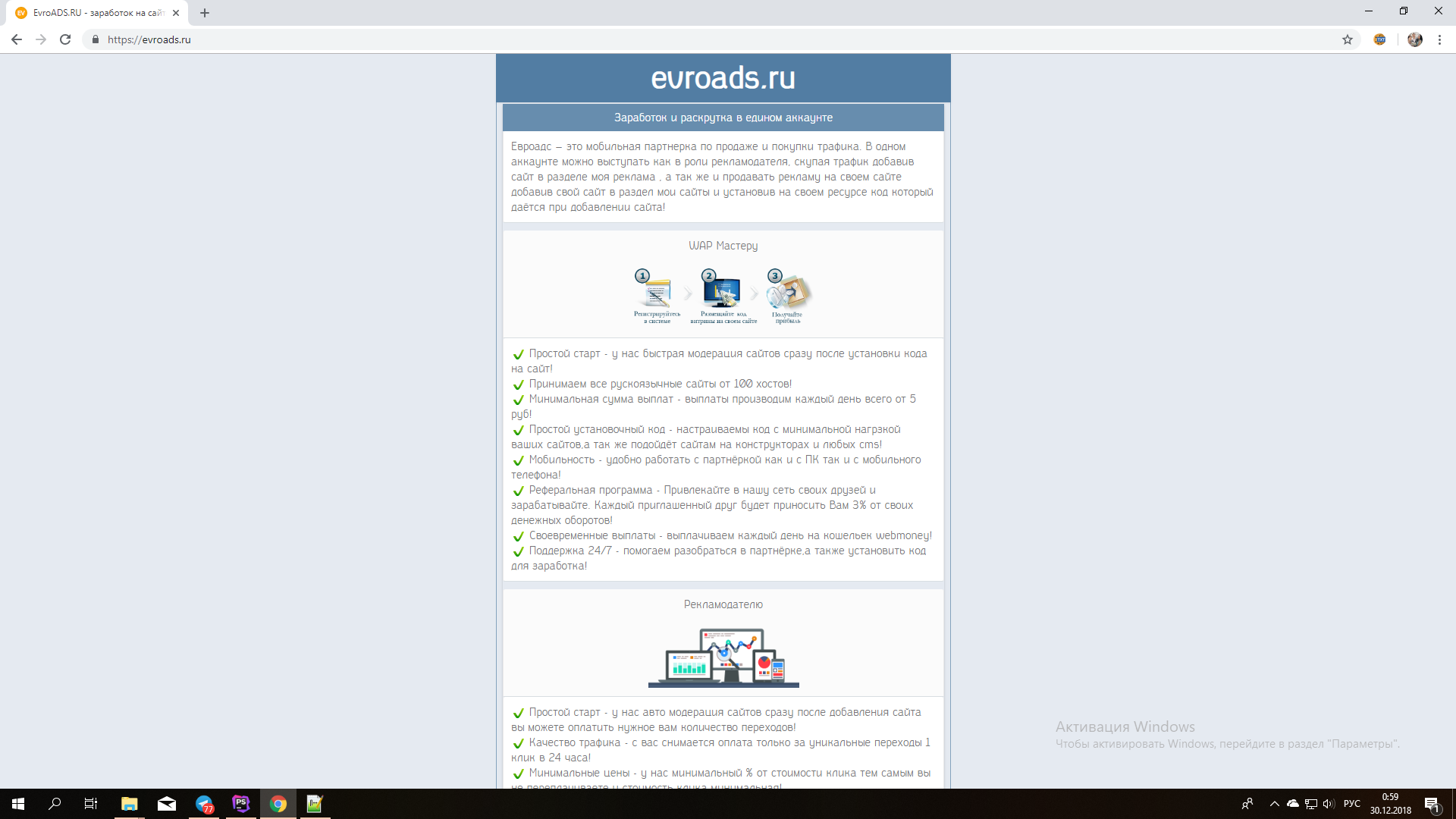Image resolution: width=1456 pixels, height=819 pixels.
Task: Click the evroads.ru site header logo
Action: tap(723, 78)
